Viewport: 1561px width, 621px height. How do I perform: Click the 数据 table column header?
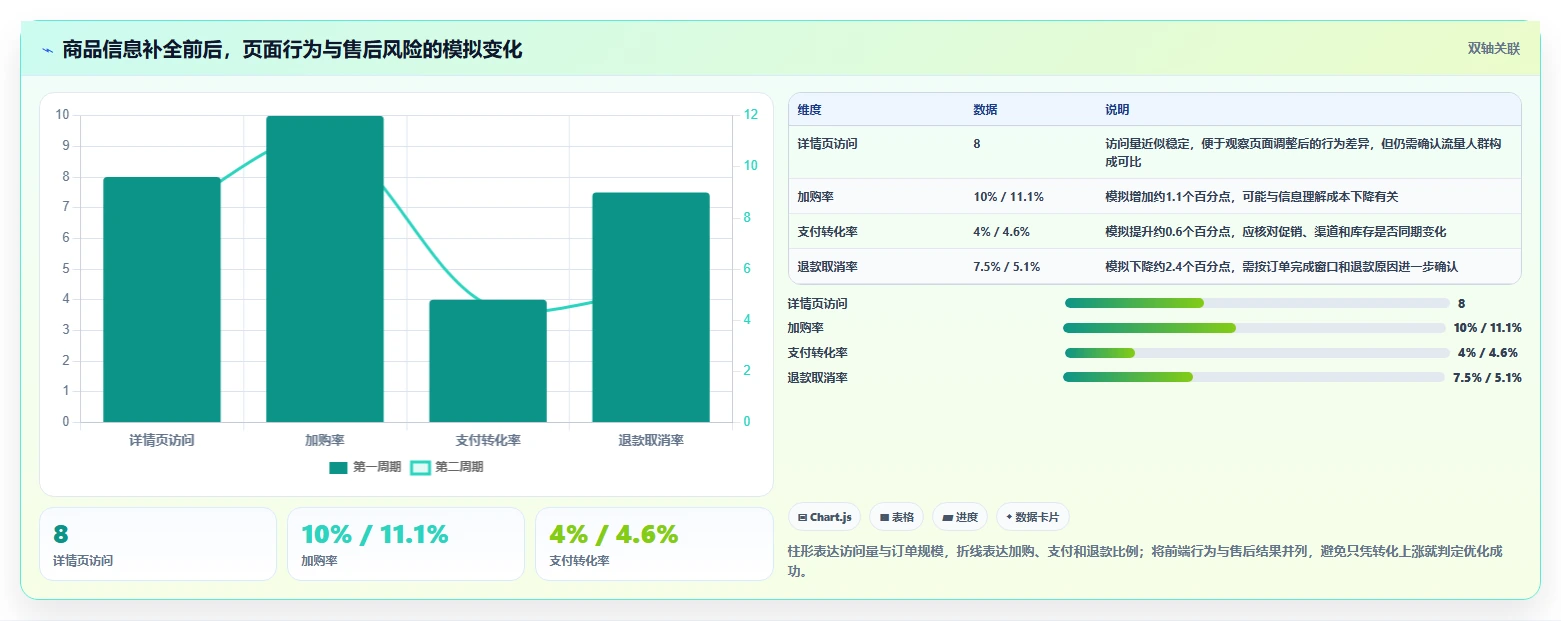tap(985, 110)
